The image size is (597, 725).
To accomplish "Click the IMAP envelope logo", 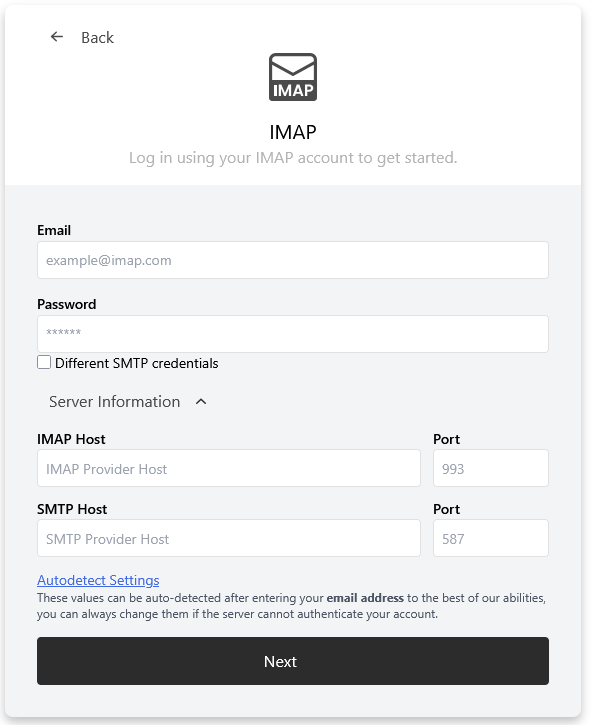I will tap(293, 77).
